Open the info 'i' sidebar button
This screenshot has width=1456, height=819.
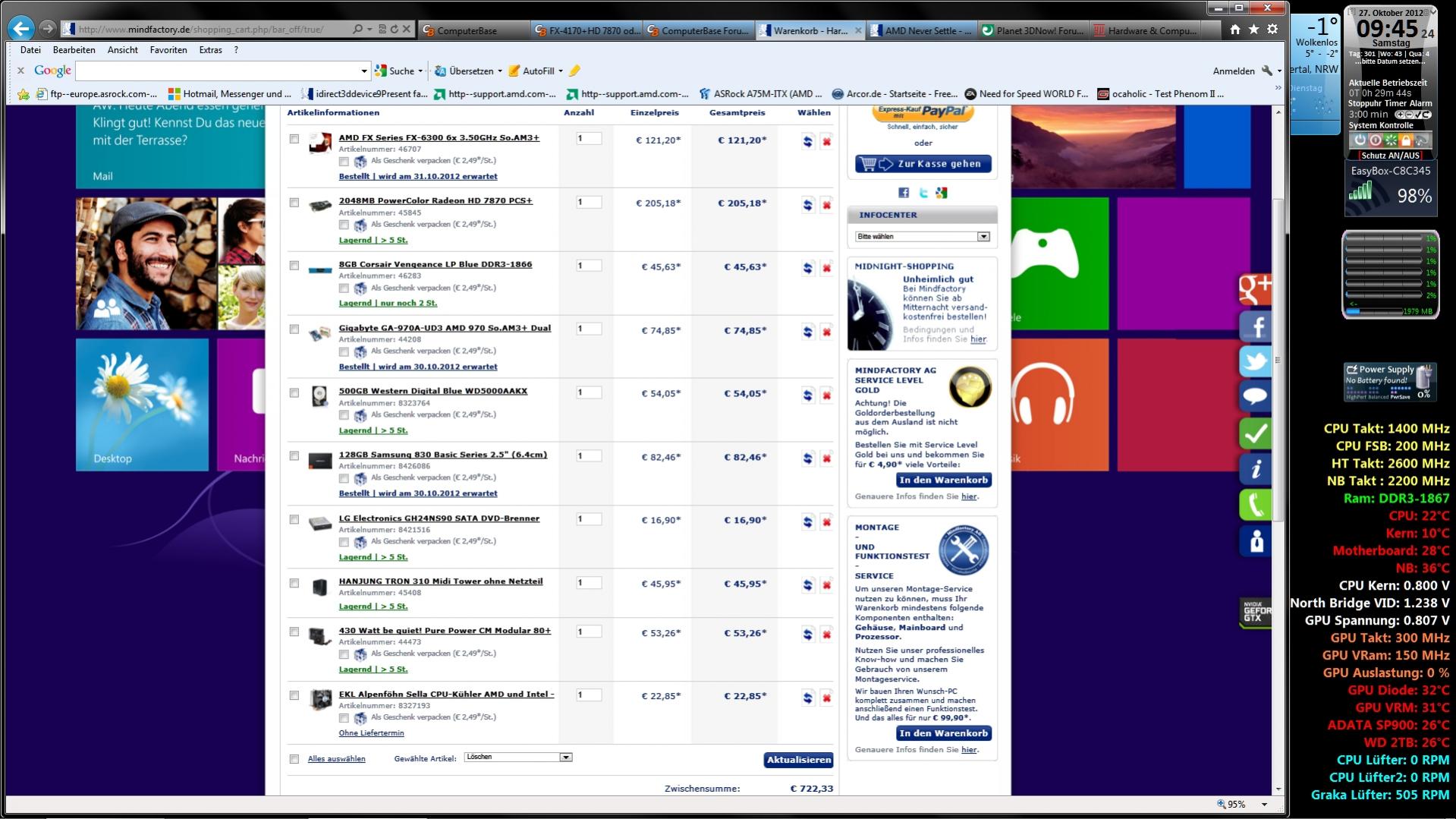[x=1255, y=469]
